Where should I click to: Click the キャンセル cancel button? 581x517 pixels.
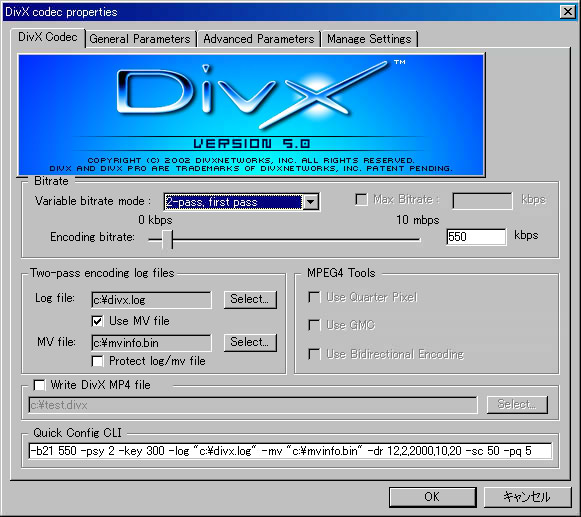click(527, 497)
